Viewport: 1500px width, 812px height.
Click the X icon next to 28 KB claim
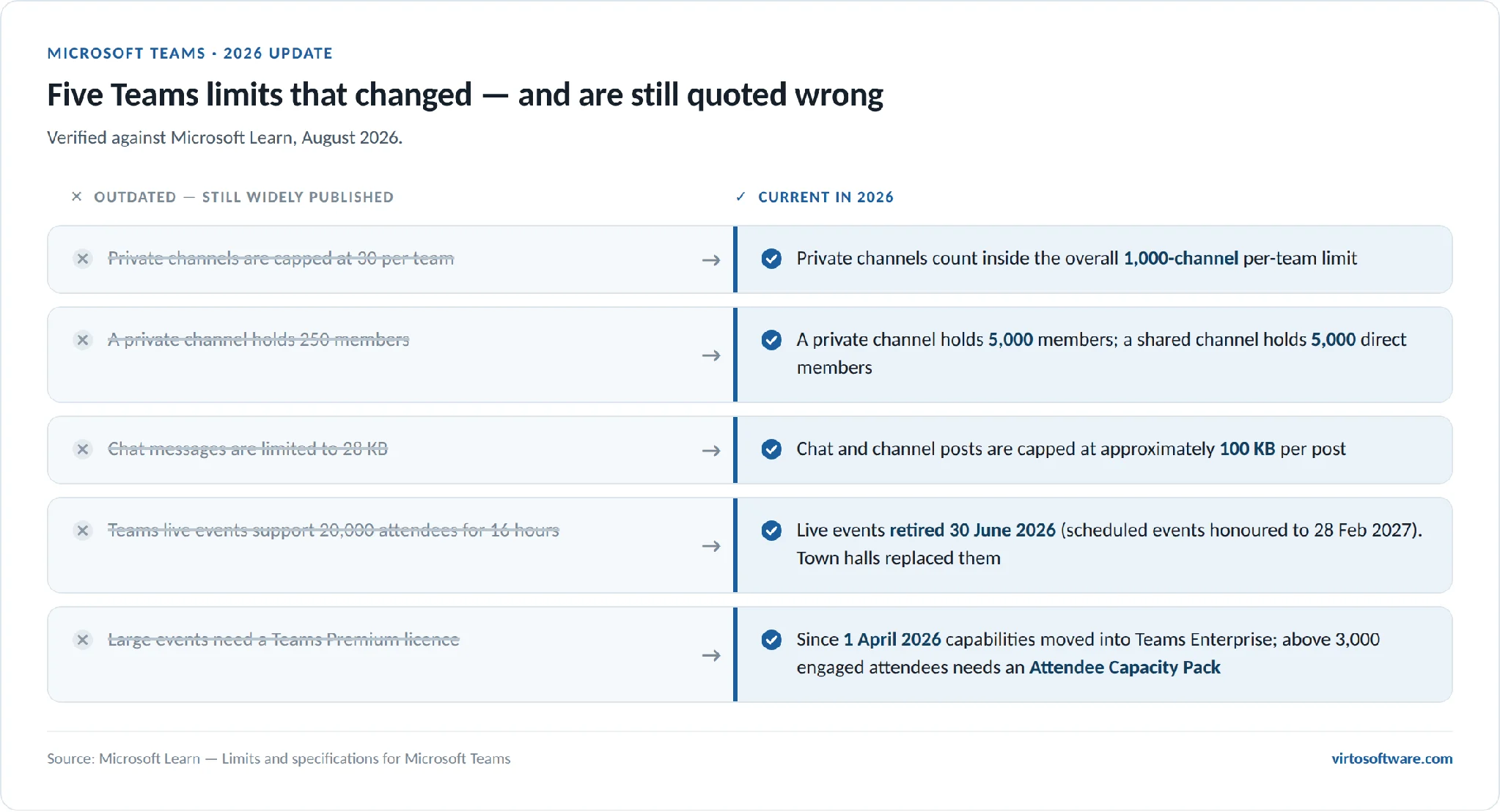pyautogui.click(x=83, y=449)
